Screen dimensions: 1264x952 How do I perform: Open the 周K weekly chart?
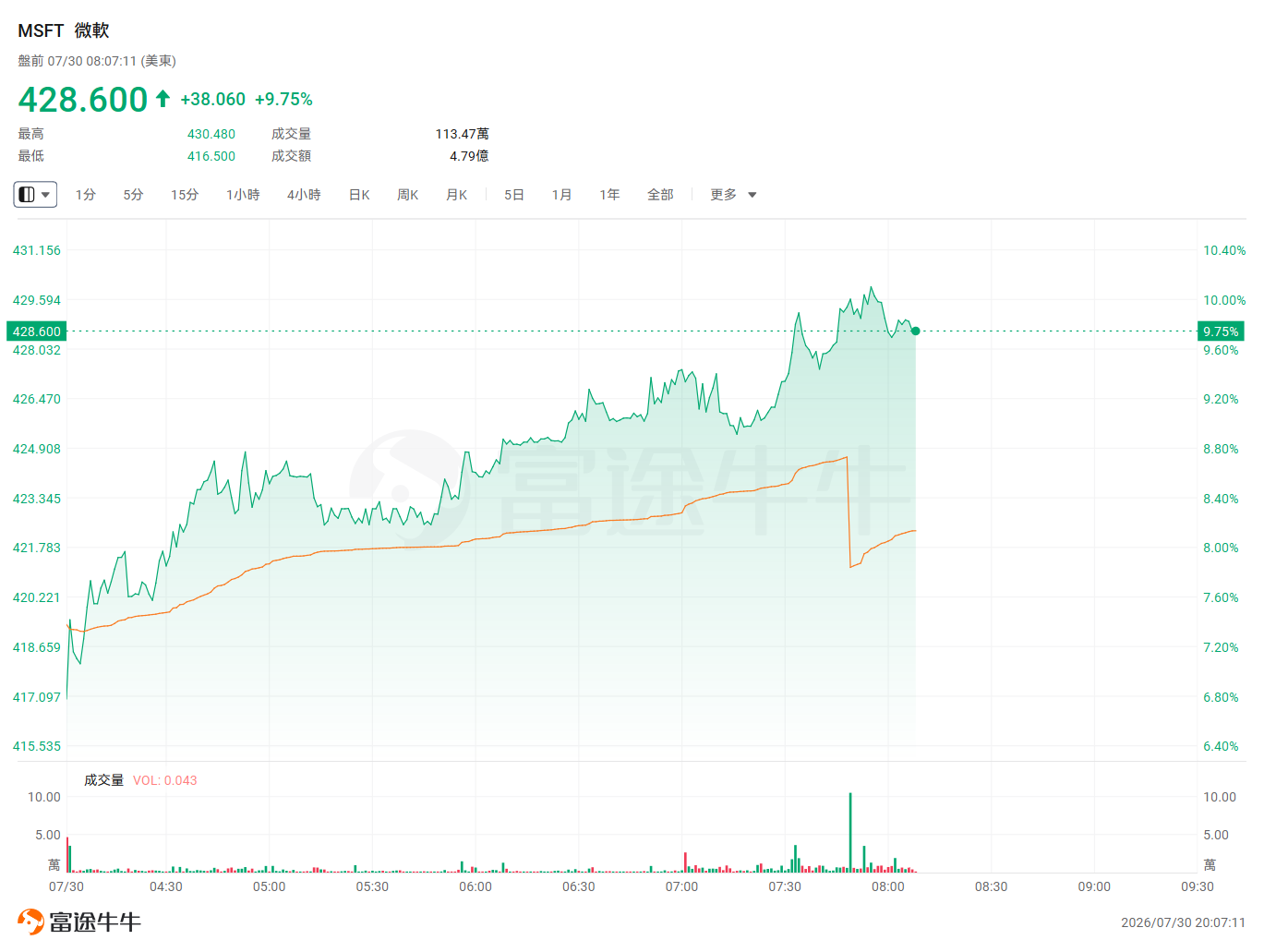point(407,195)
